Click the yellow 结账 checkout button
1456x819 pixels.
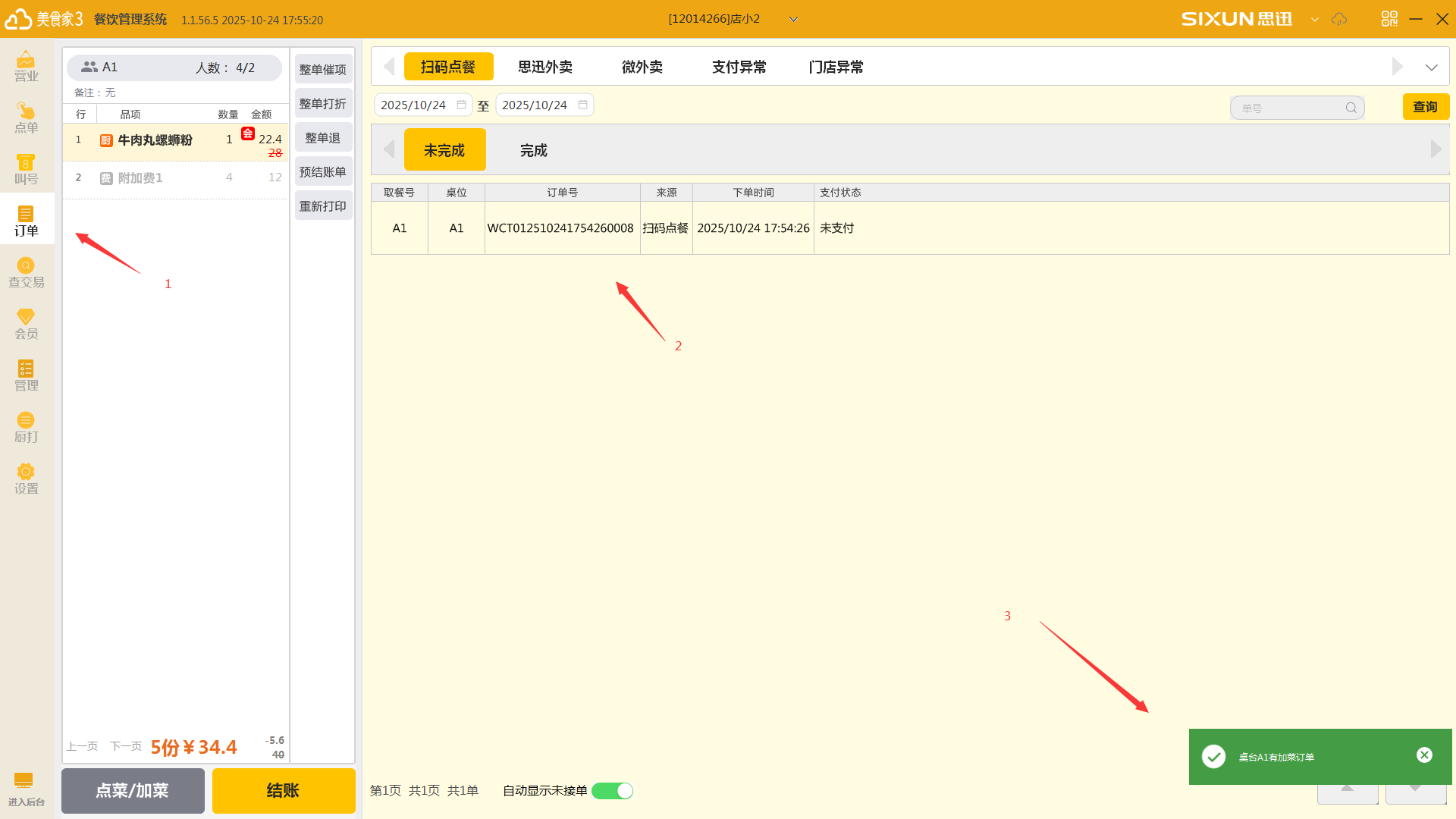coord(283,790)
